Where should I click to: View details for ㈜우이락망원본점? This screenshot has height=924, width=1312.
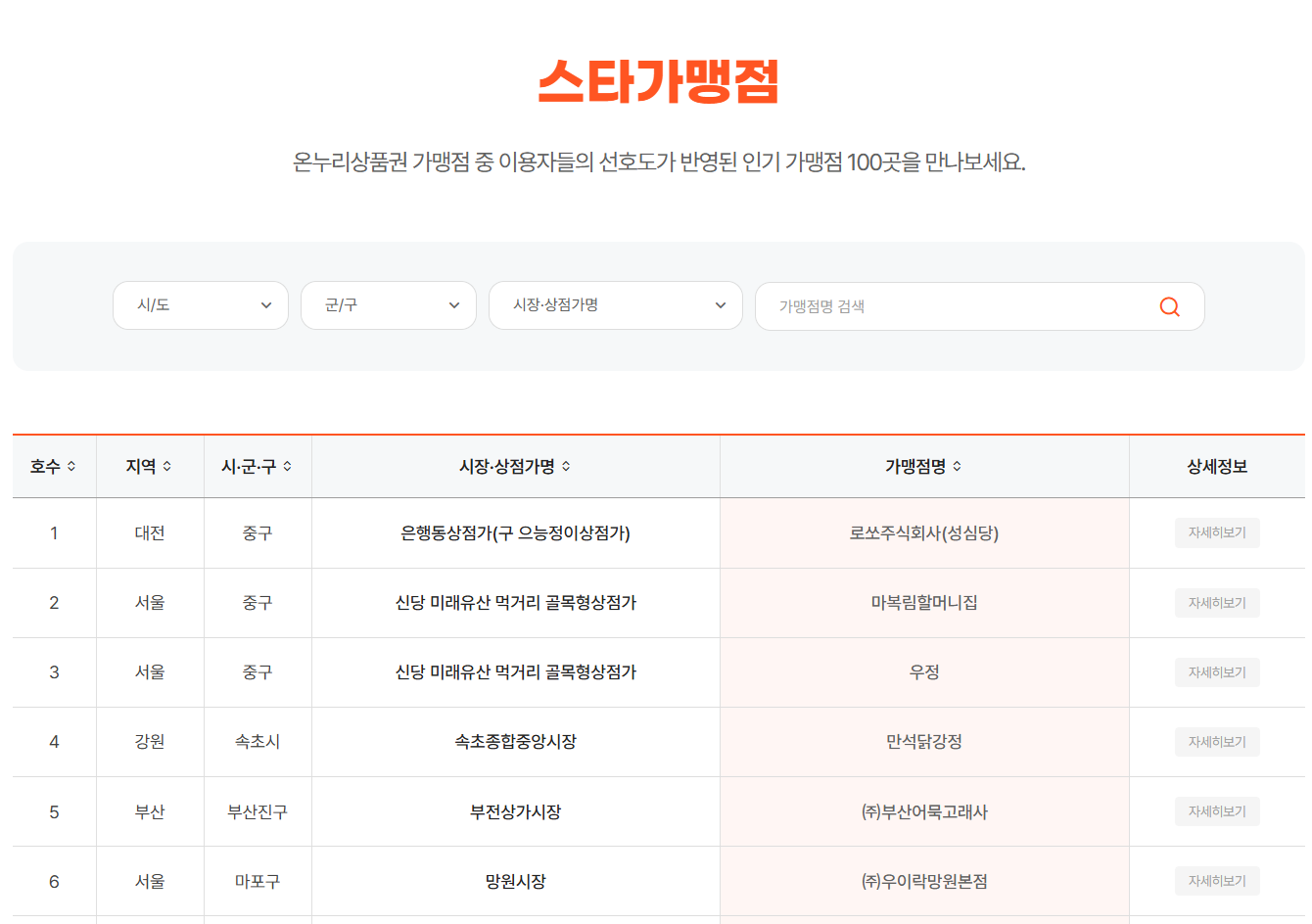pos(1217,880)
